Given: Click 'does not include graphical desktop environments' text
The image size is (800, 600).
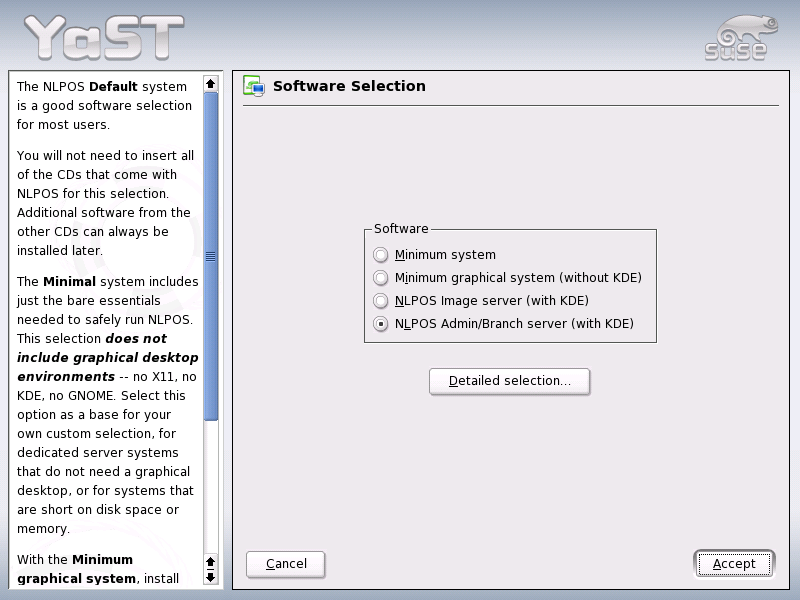Looking at the screenshot, I should pos(108,357).
